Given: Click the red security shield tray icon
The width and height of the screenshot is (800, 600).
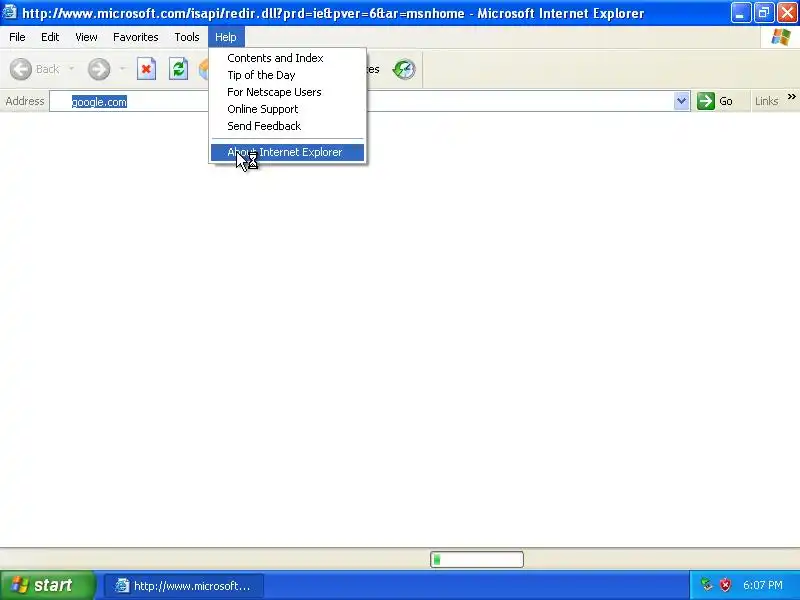Looking at the screenshot, I should tap(725, 585).
